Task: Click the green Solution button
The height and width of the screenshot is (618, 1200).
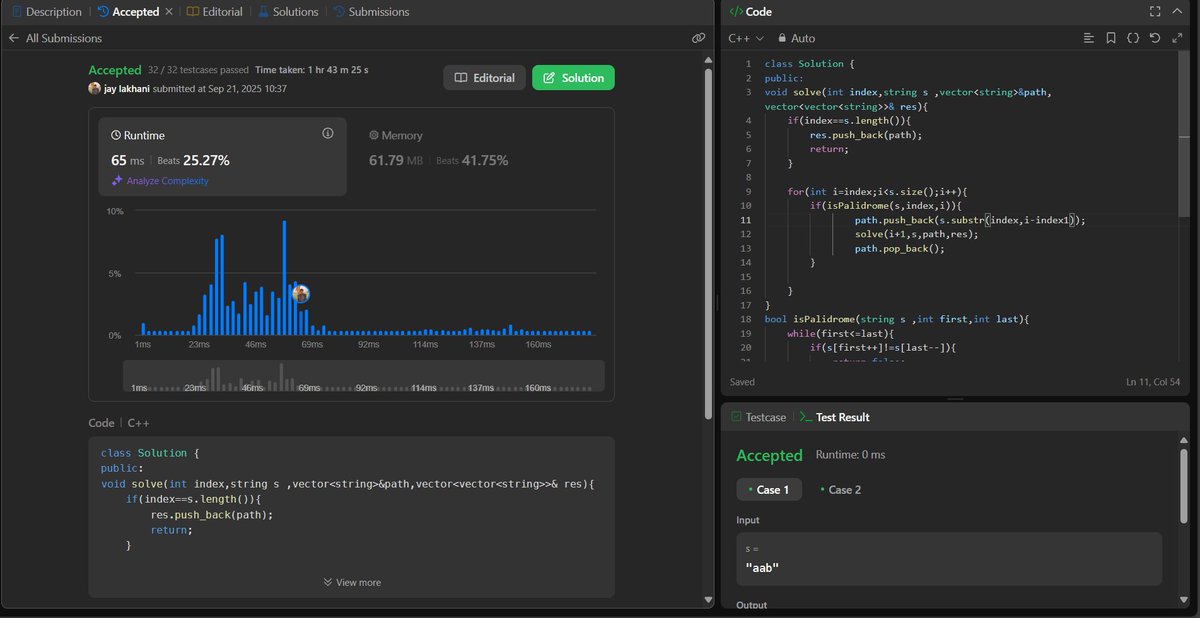Action: click(573, 78)
